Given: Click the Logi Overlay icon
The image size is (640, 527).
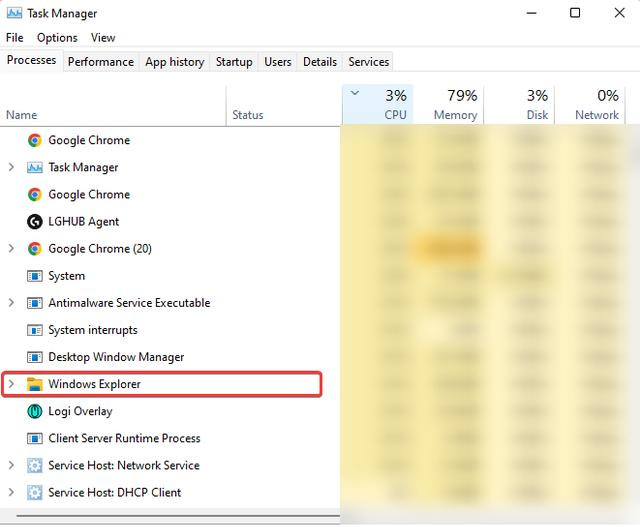Looking at the screenshot, I should click(35, 411).
